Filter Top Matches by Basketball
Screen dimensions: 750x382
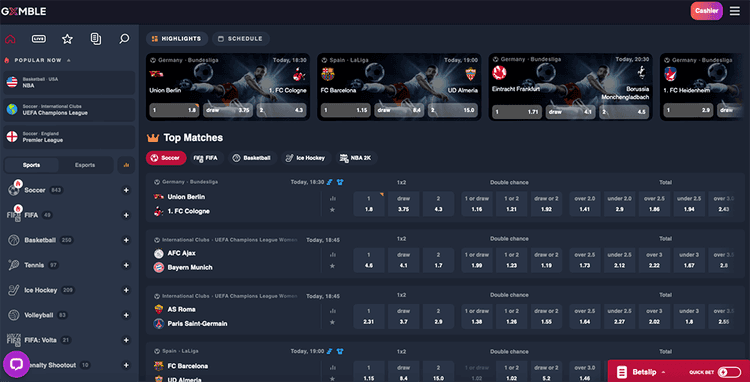click(x=252, y=158)
